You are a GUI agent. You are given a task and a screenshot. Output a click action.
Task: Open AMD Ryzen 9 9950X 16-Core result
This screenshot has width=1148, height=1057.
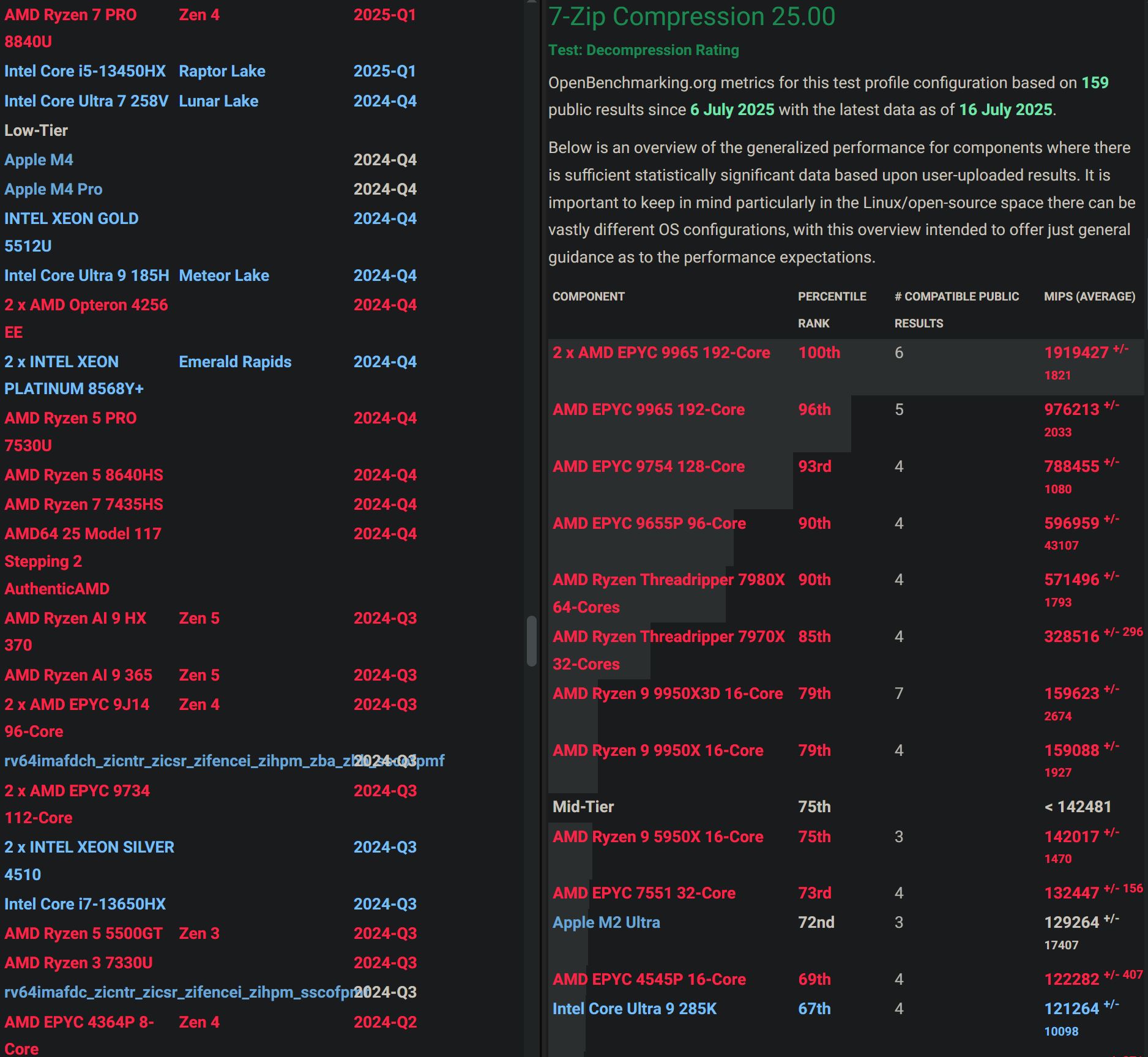tap(658, 750)
